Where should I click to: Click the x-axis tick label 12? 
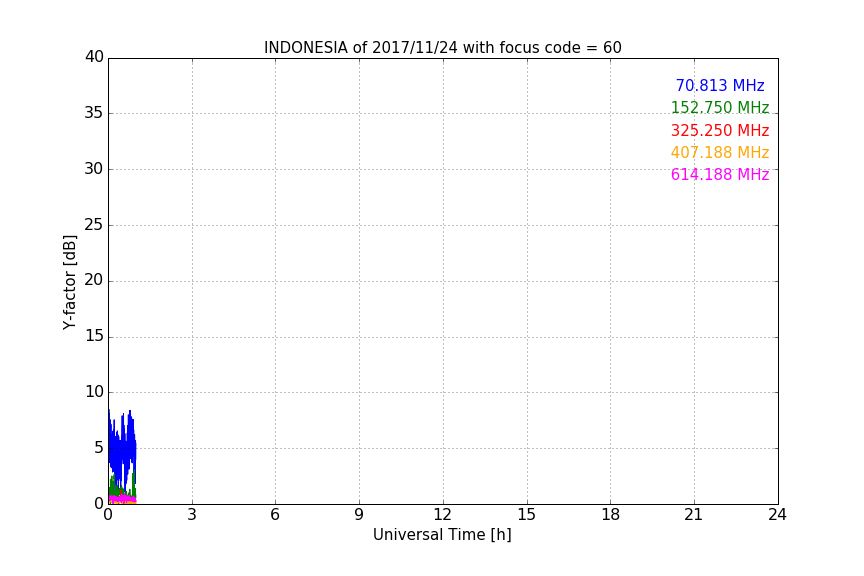pyautogui.click(x=442, y=515)
